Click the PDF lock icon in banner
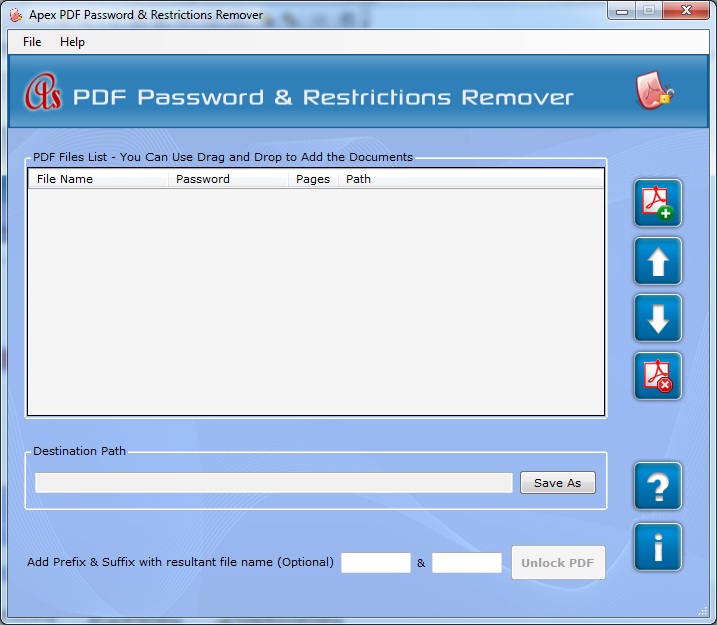Image resolution: width=717 pixels, height=625 pixels. (655, 90)
